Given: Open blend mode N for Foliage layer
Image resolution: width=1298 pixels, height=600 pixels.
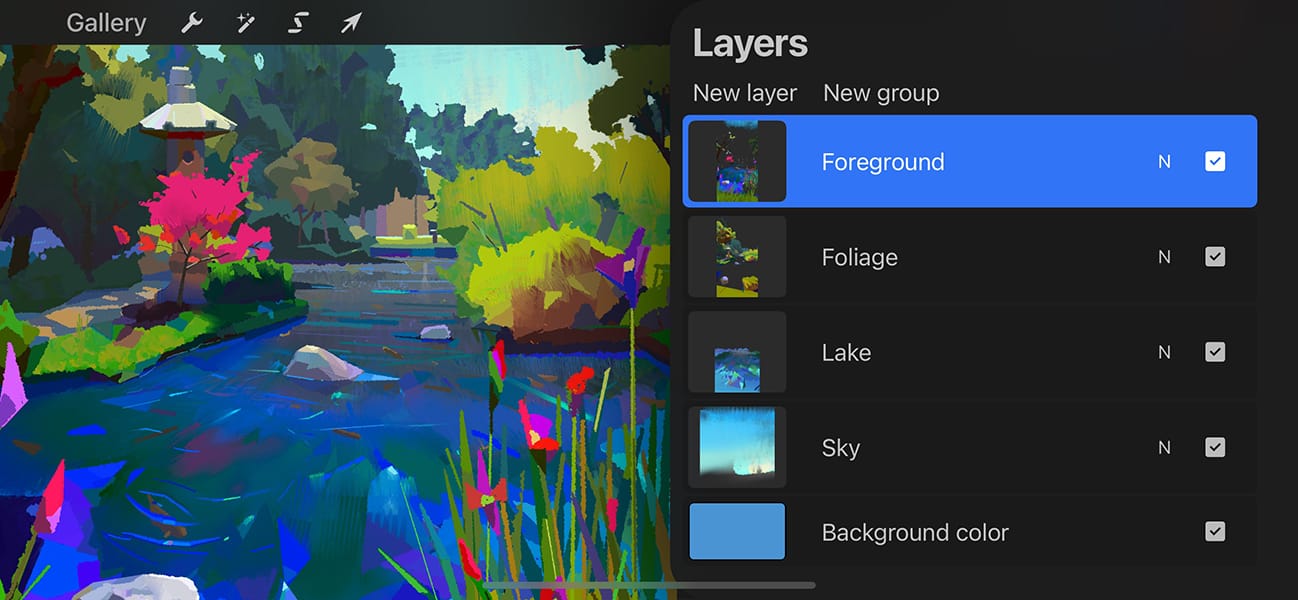Looking at the screenshot, I should pyautogui.click(x=1164, y=257).
